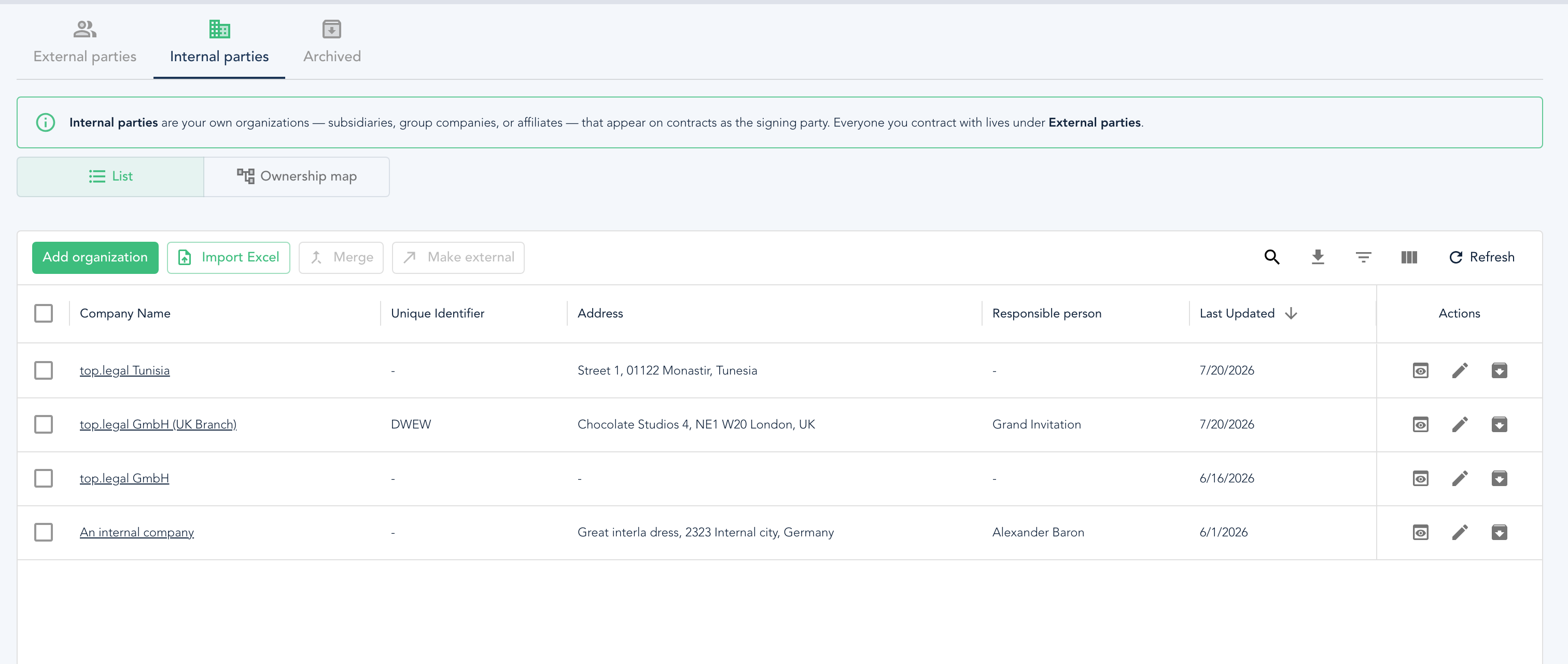Open the filter list icon
1568x664 pixels.
point(1363,257)
